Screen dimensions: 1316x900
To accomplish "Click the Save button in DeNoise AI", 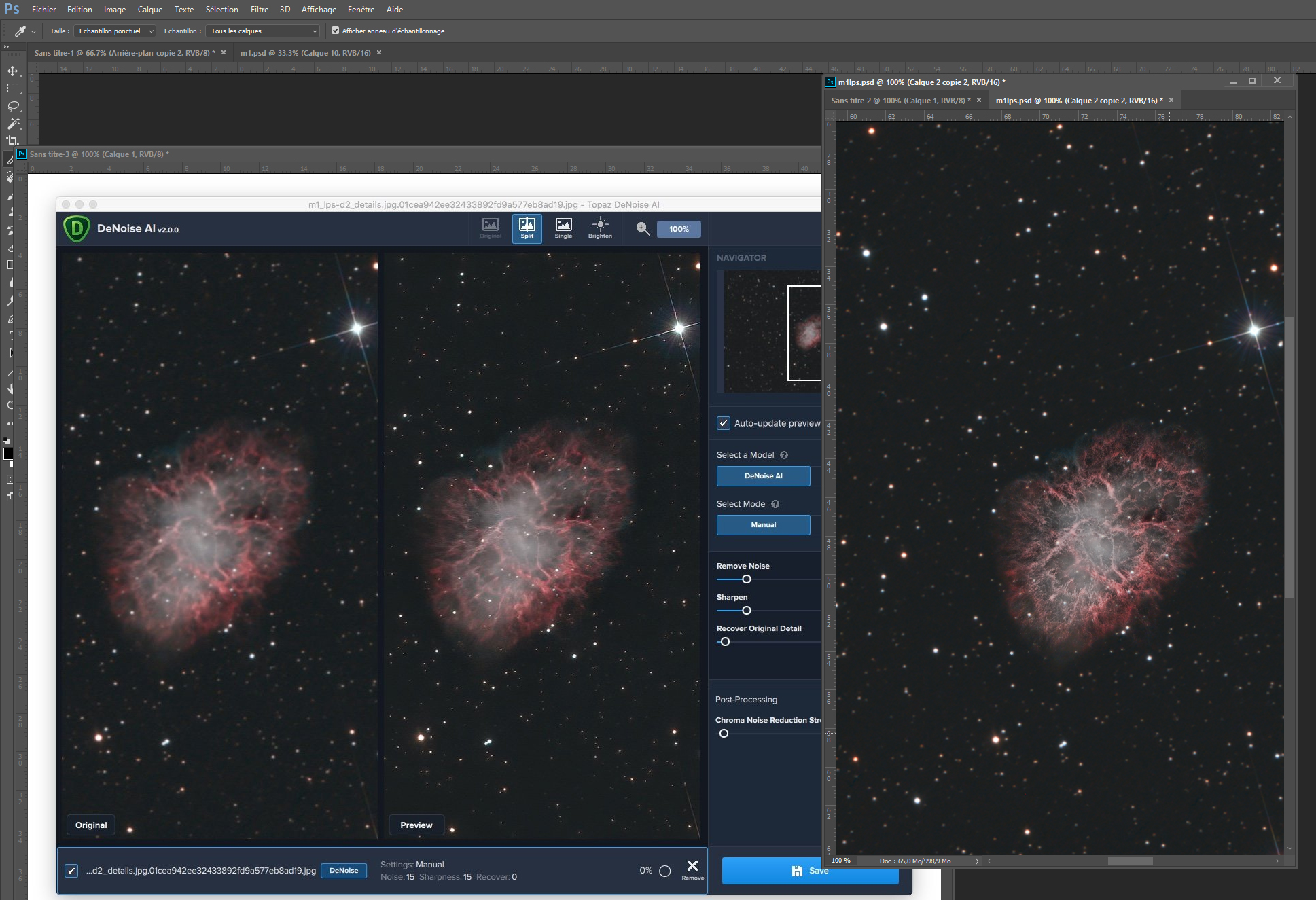I will click(x=810, y=871).
